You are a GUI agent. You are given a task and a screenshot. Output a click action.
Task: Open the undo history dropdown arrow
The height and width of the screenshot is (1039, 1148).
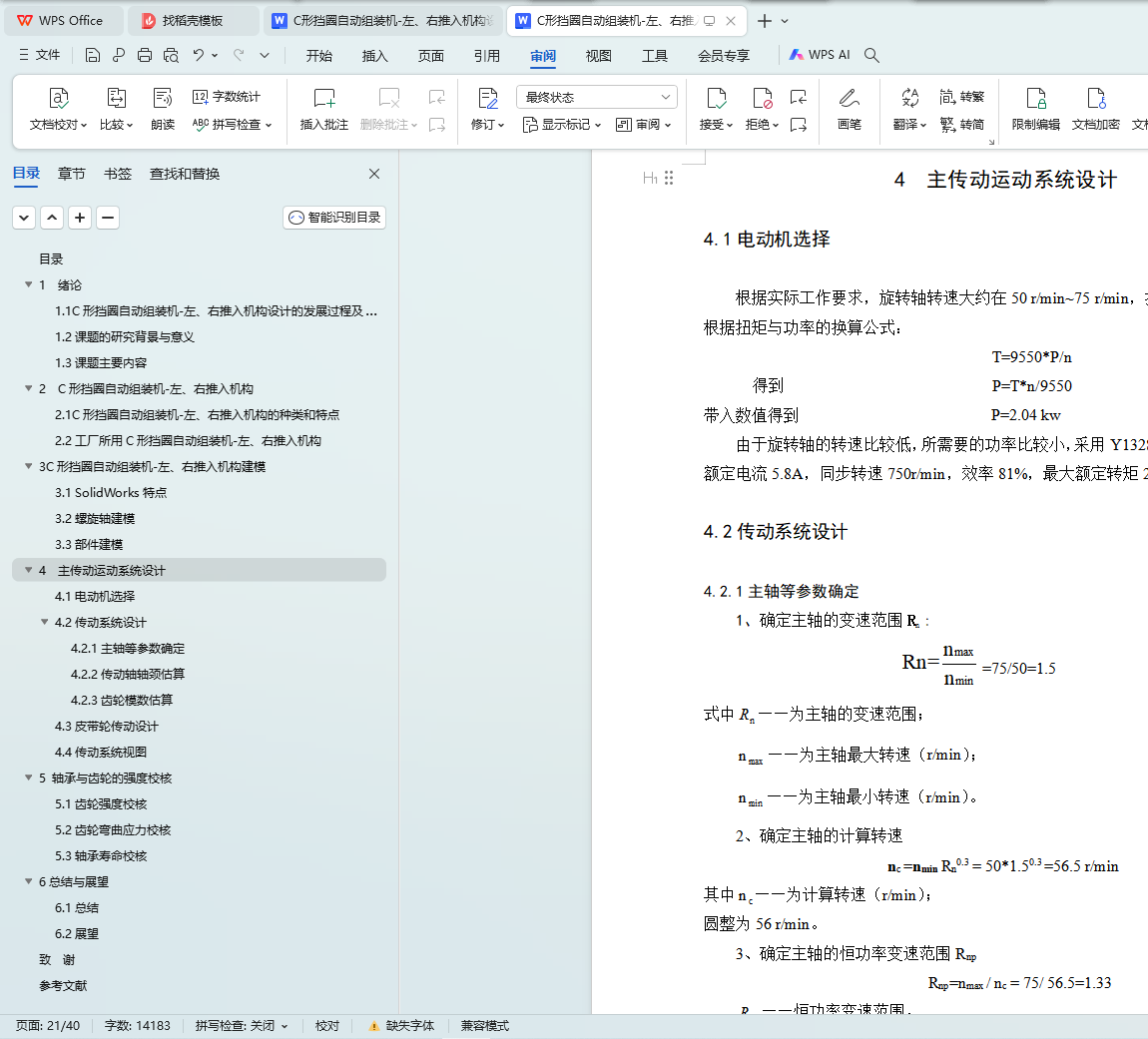pyautogui.click(x=215, y=55)
